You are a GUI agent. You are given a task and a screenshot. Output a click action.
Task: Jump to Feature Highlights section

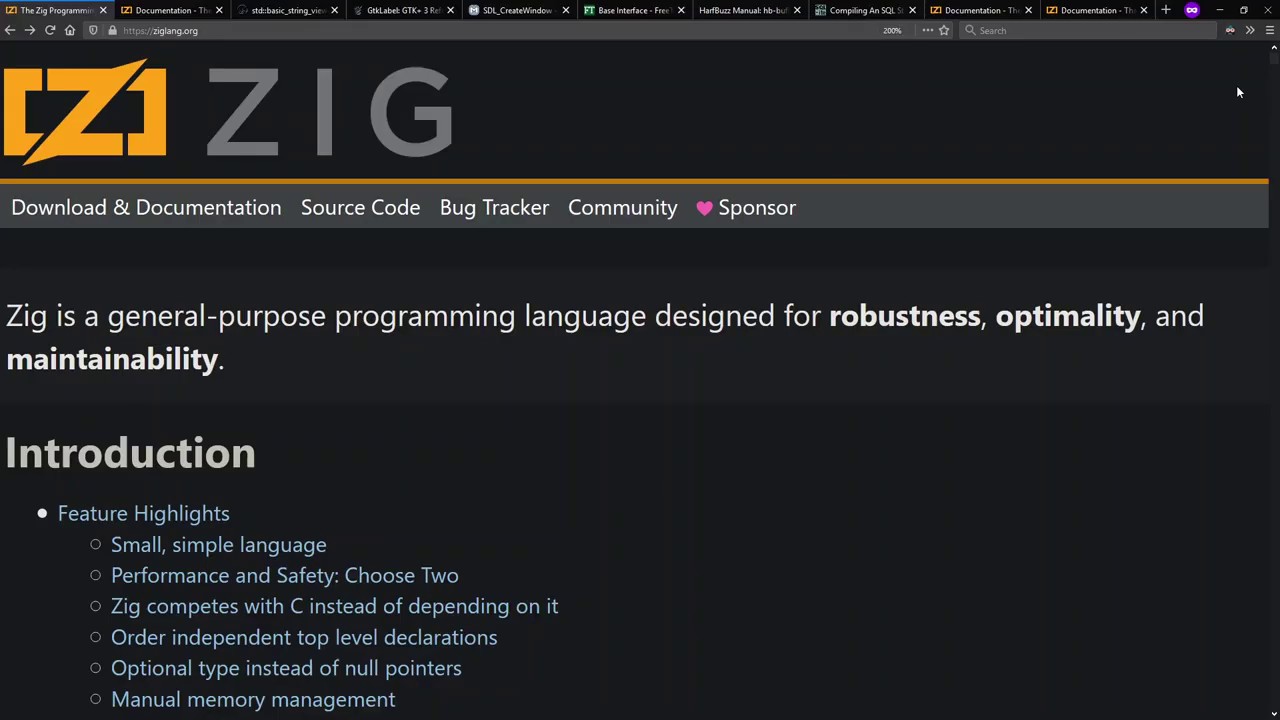[143, 514]
